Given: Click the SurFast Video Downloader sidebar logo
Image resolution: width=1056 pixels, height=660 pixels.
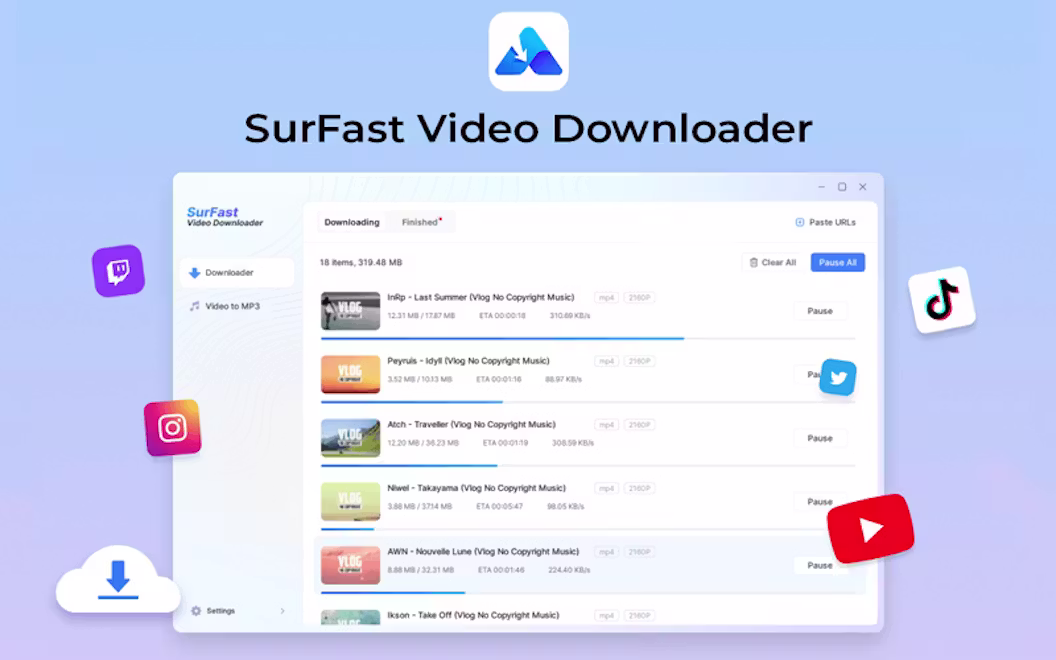Looking at the screenshot, I should coord(224,216).
